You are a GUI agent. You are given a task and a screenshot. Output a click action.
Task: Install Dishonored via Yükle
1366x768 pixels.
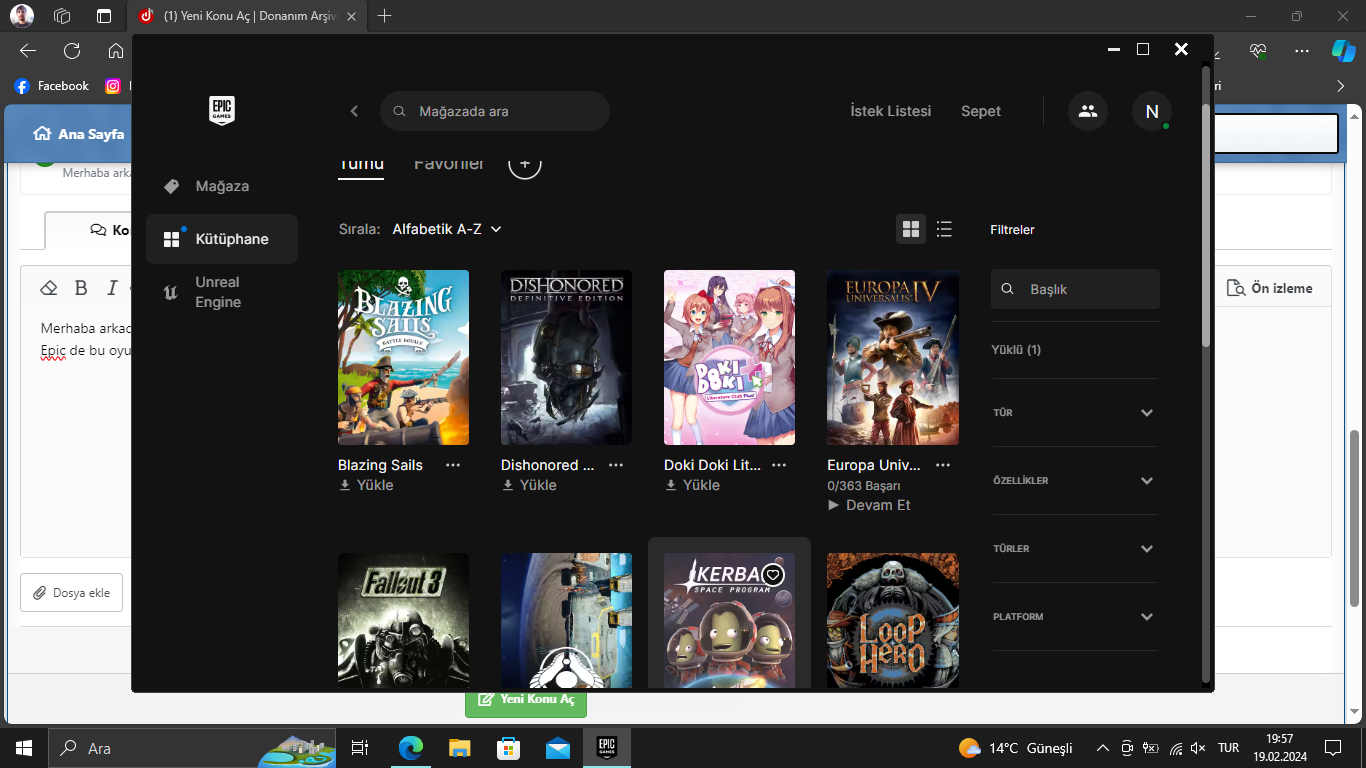tap(530, 485)
